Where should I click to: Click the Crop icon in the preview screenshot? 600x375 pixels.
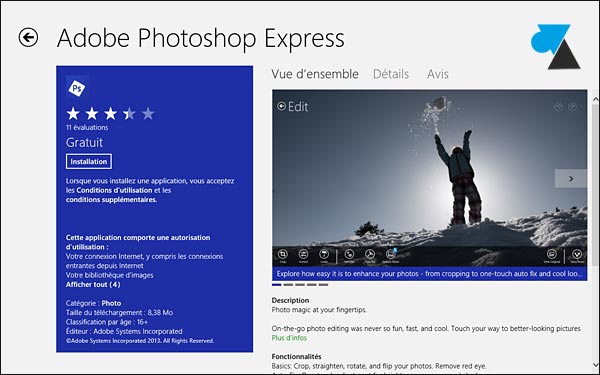[x=282, y=254]
